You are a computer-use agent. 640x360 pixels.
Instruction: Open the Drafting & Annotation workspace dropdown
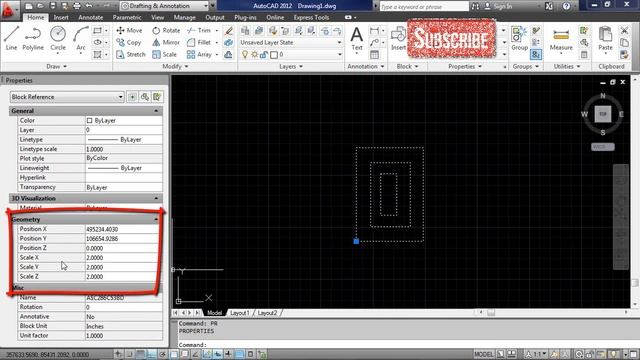click(164, 6)
